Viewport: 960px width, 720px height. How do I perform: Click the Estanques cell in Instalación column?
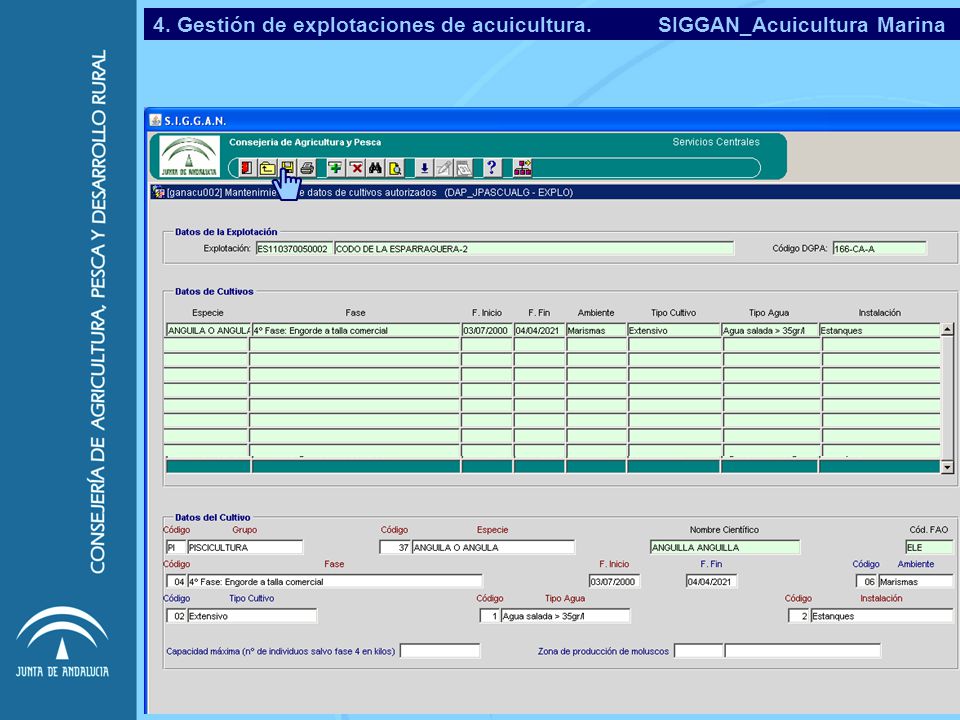[880, 330]
